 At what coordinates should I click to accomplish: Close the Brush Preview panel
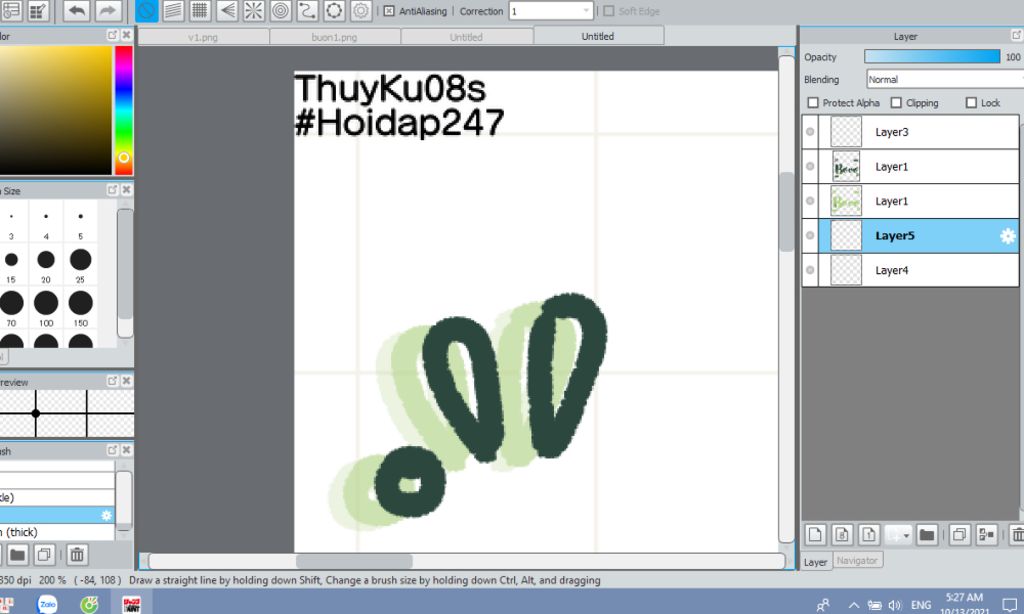[127, 381]
